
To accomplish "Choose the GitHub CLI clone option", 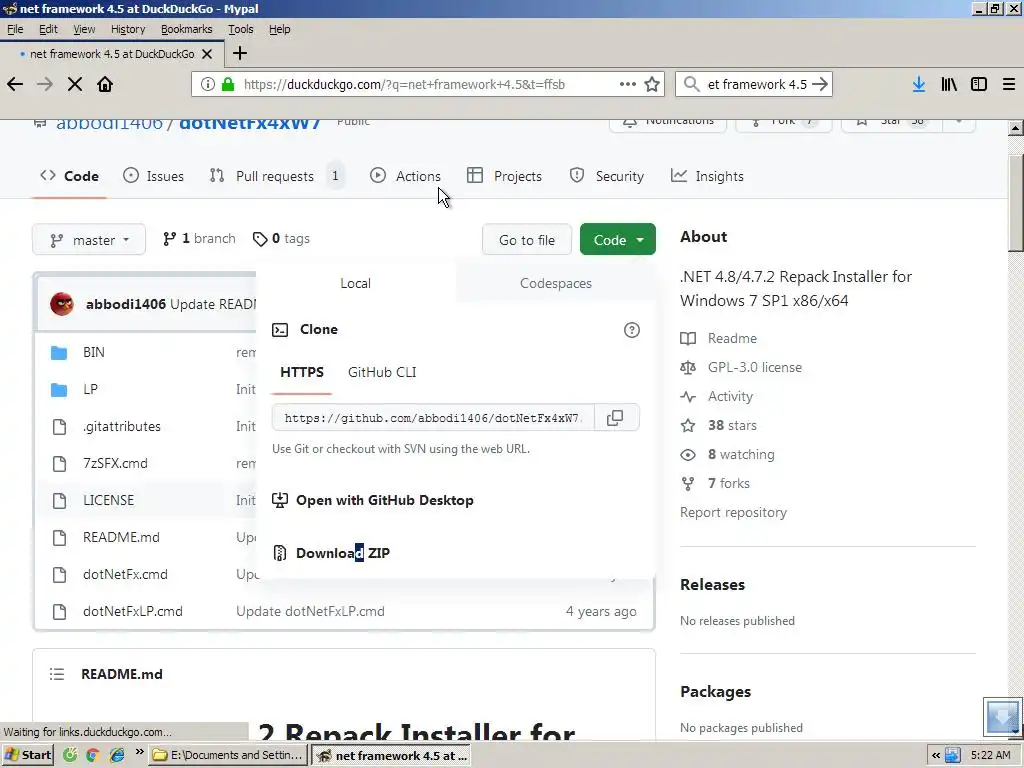I will point(382,372).
